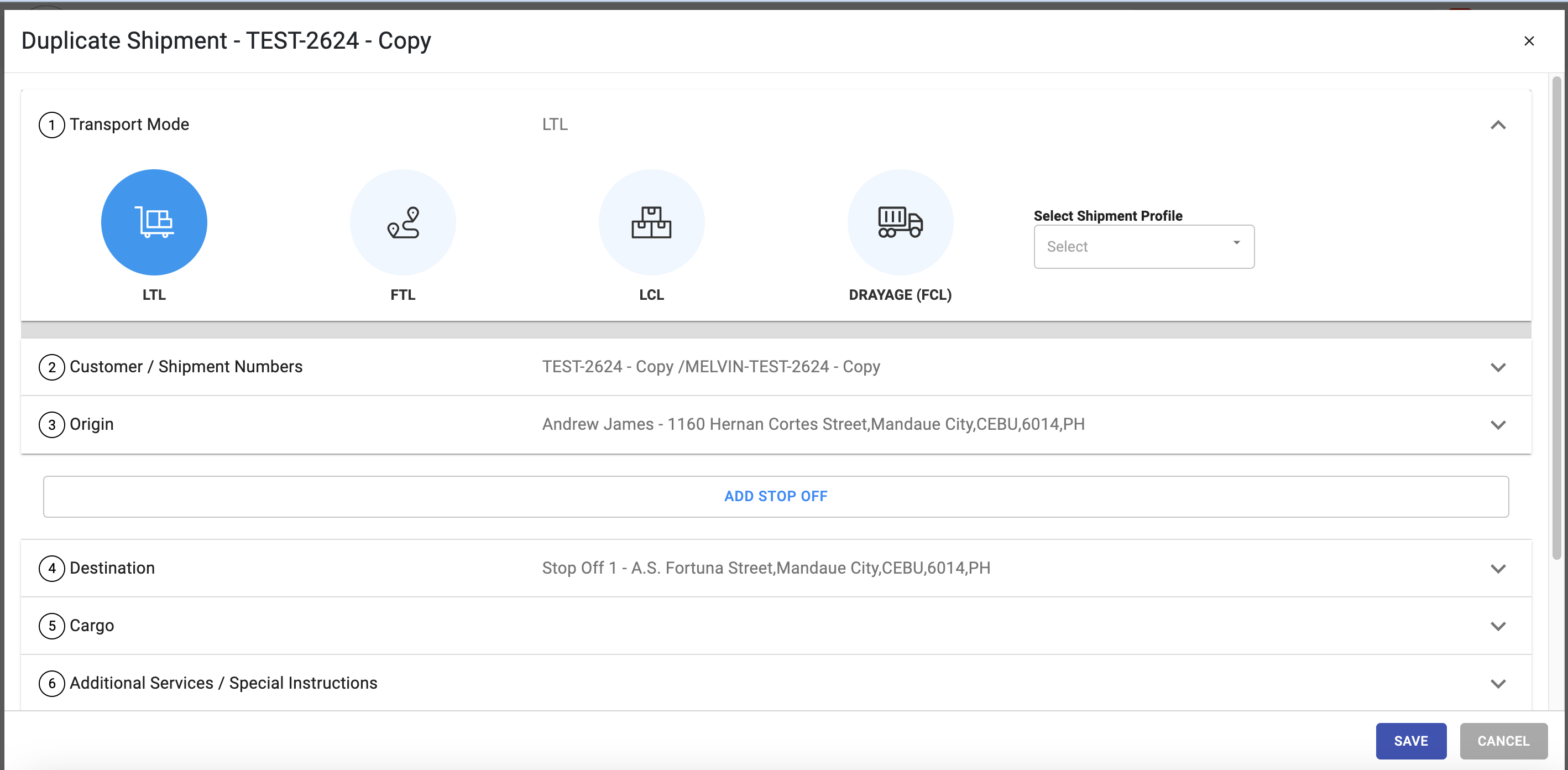Viewport: 1568px width, 770px height.
Task: Click the DRAYAGE (FCL) label
Action: click(900, 295)
